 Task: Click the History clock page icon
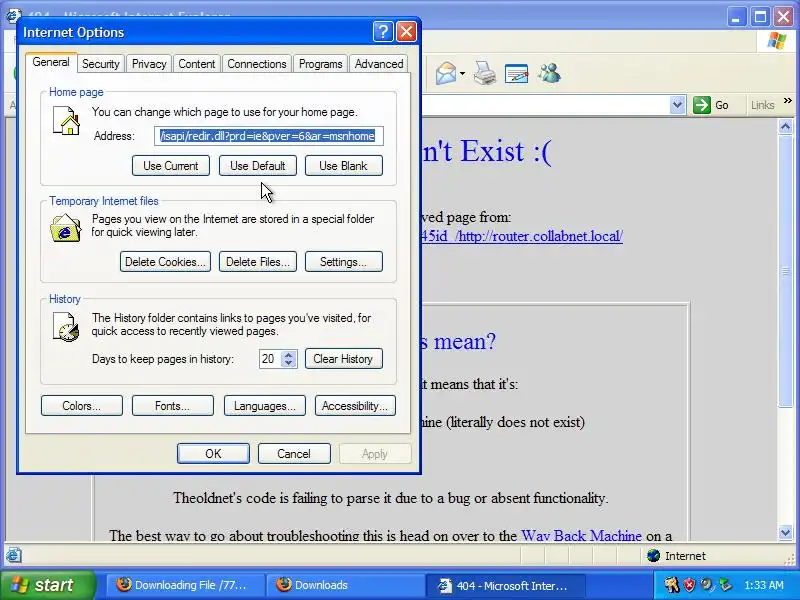click(x=66, y=327)
